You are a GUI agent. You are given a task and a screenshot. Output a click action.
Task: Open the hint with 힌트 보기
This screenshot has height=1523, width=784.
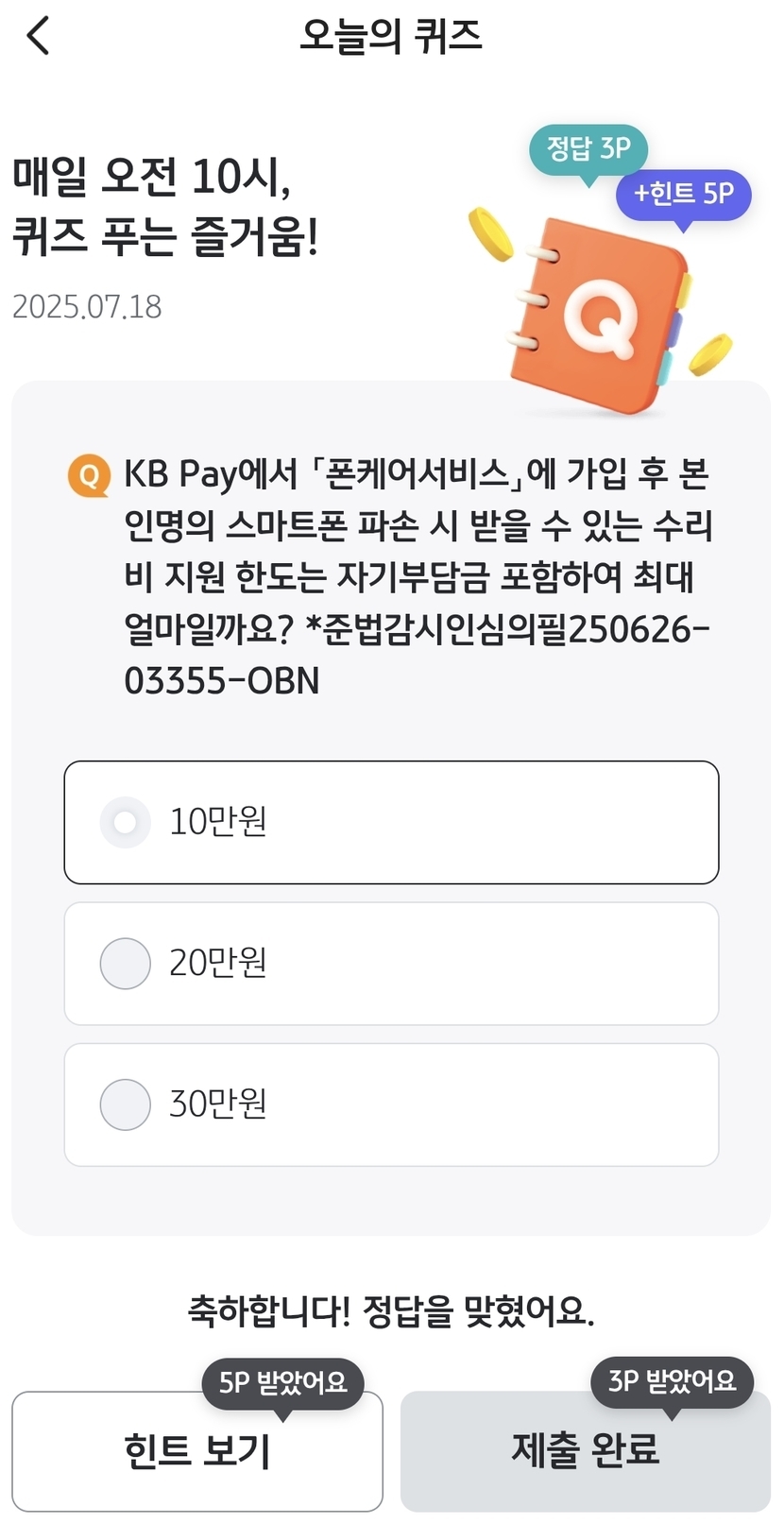click(x=197, y=1451)
